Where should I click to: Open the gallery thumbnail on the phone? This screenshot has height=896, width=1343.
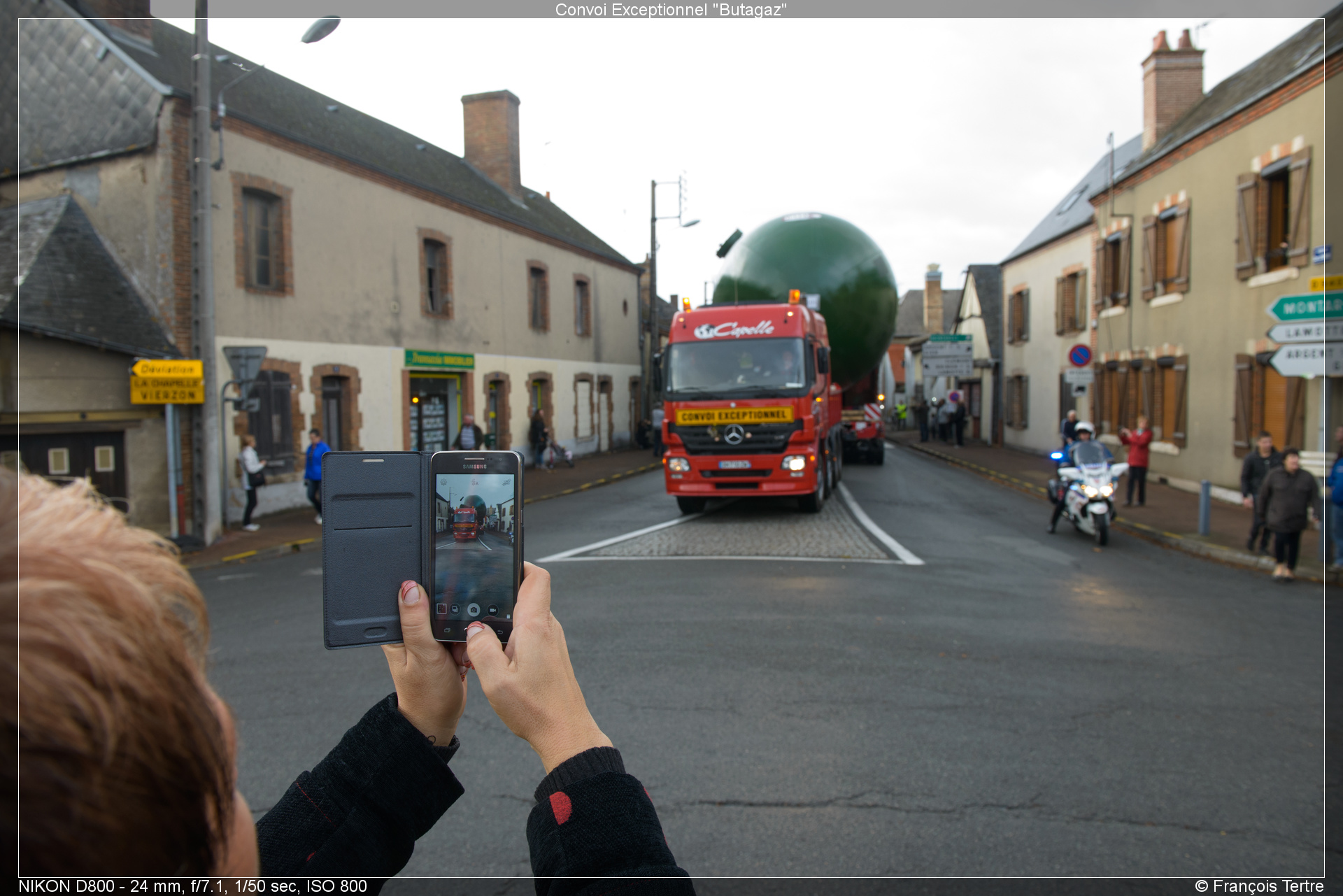pyautogui.click(x=441, y=609)
